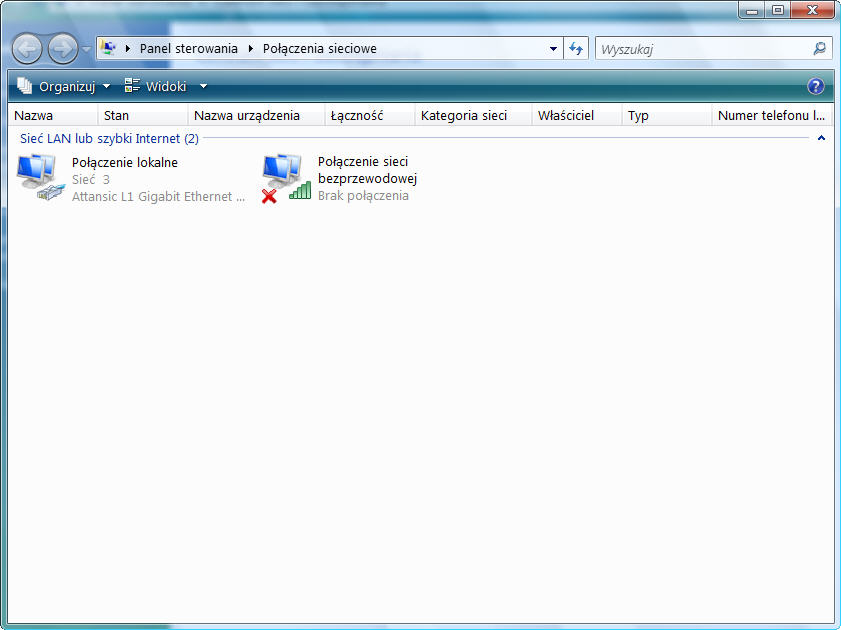Click the Widoki view-mode icon
This screenshot has height=630, width=841.
pyautogui.click(x=132, y=87)
